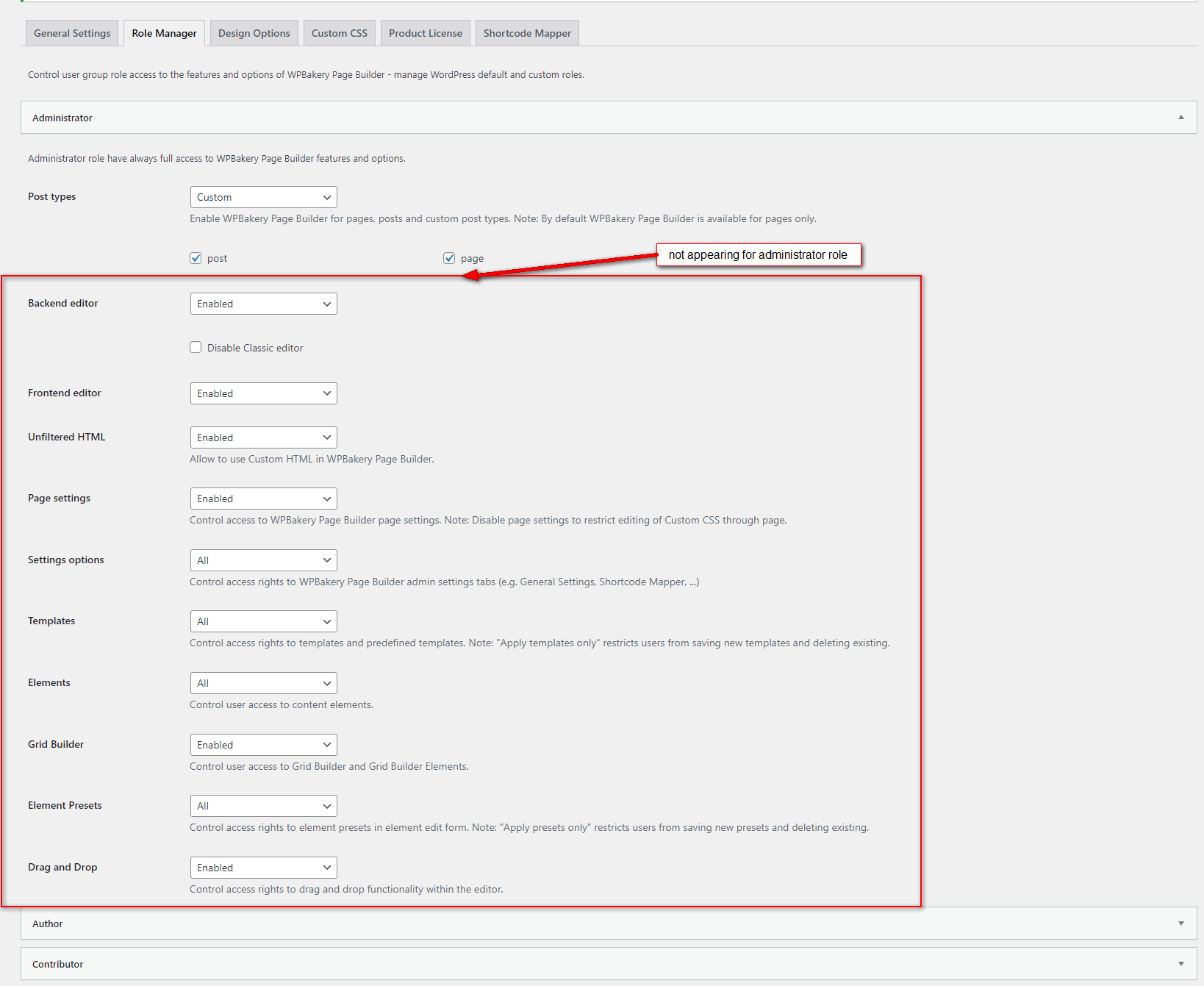Click the Contributor panel title

[58, 964]
